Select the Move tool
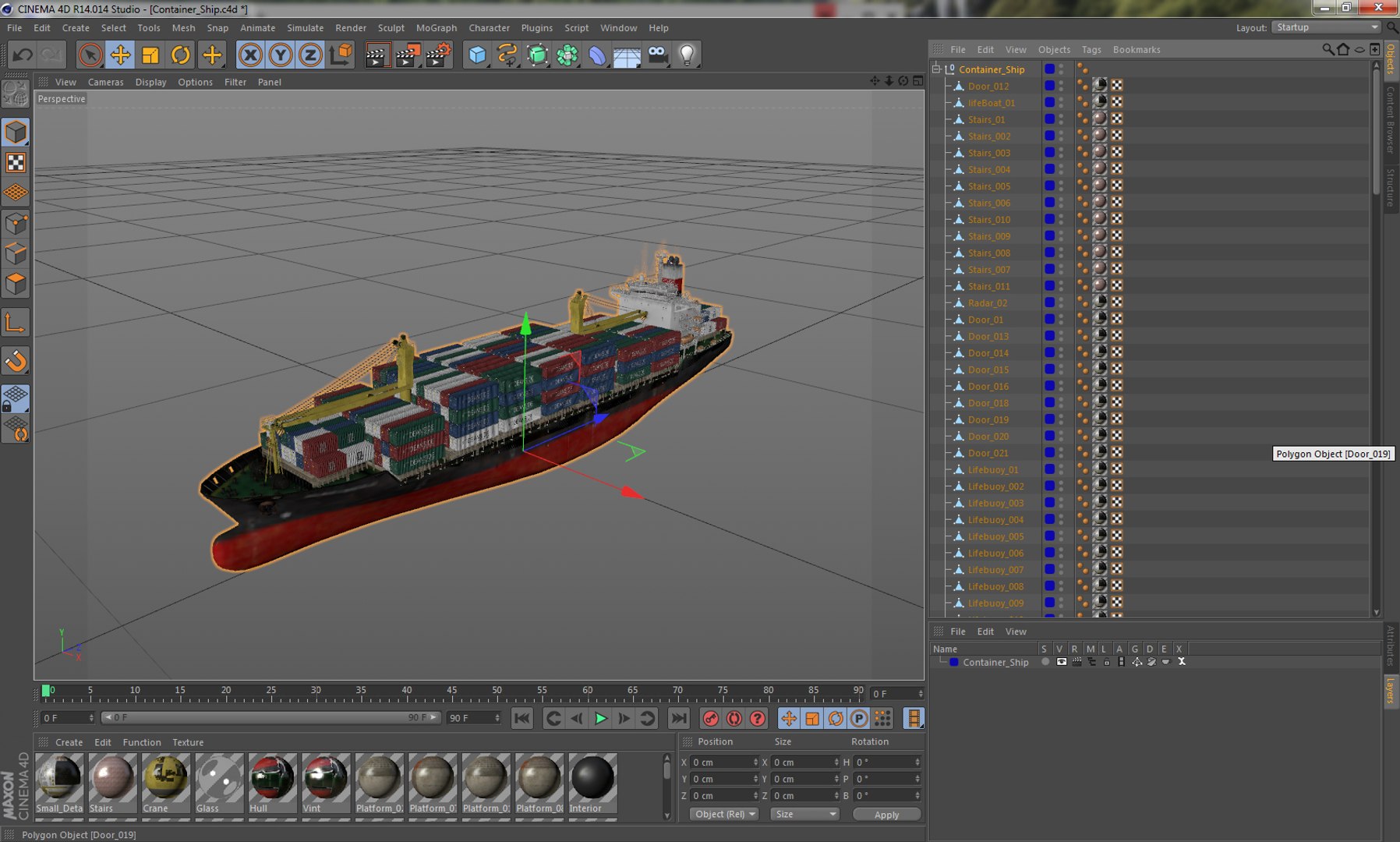The height and width of the screenshot is (842, 1400). click(120, 55)
